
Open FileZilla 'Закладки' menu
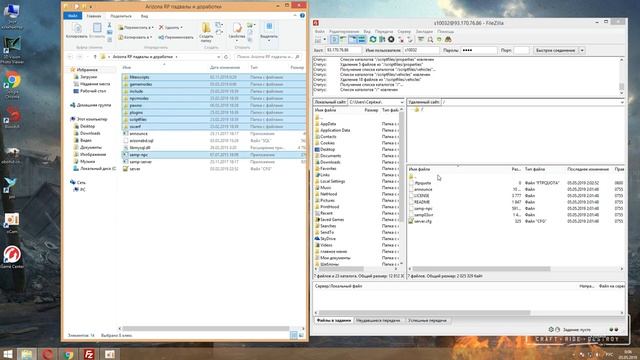424,31
